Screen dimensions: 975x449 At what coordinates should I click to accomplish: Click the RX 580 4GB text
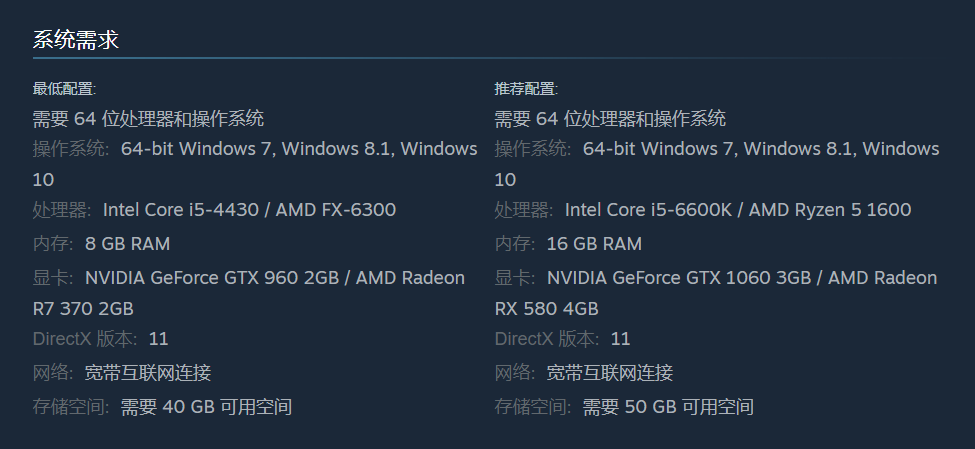click(547, 308)
